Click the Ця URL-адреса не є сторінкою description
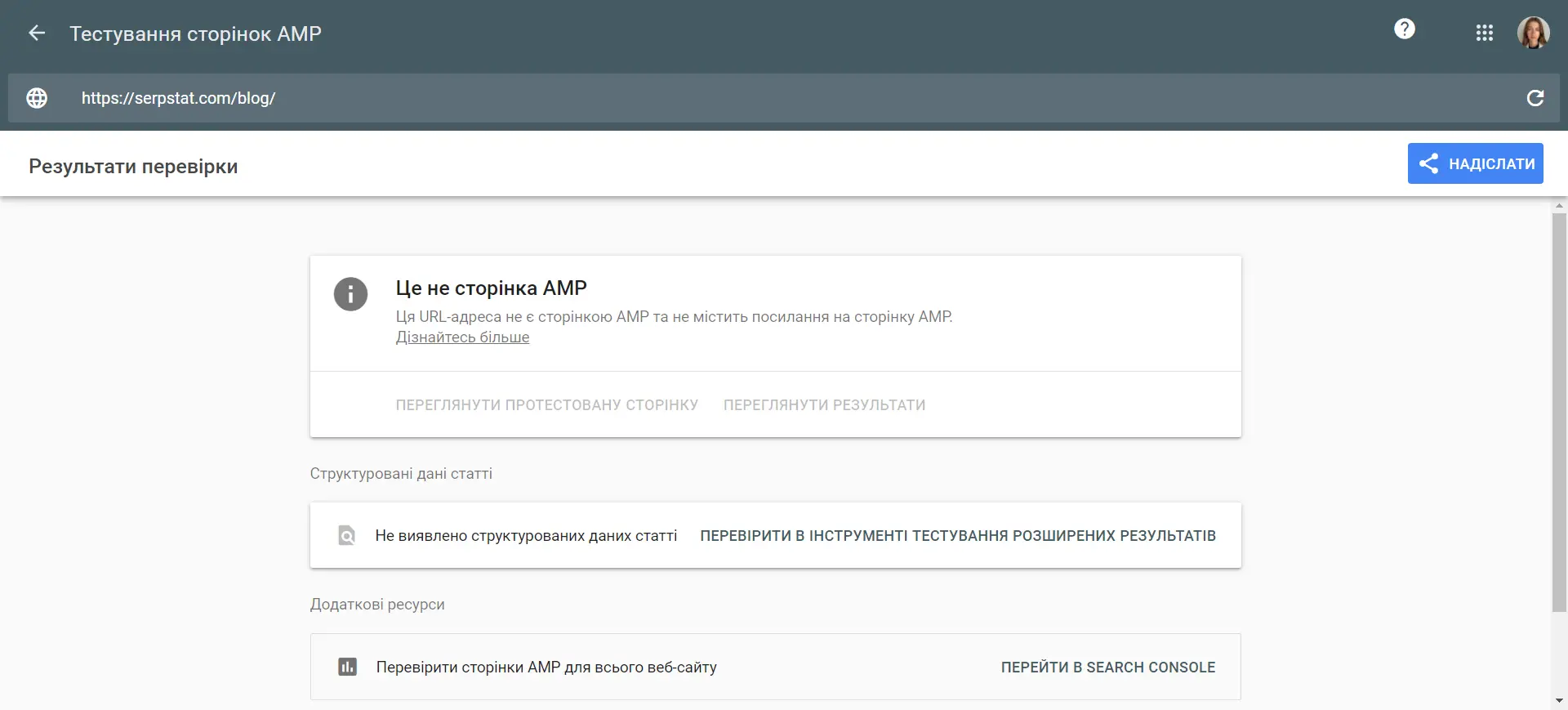This screenshot has width=1568, height=710. pos(674,317)
